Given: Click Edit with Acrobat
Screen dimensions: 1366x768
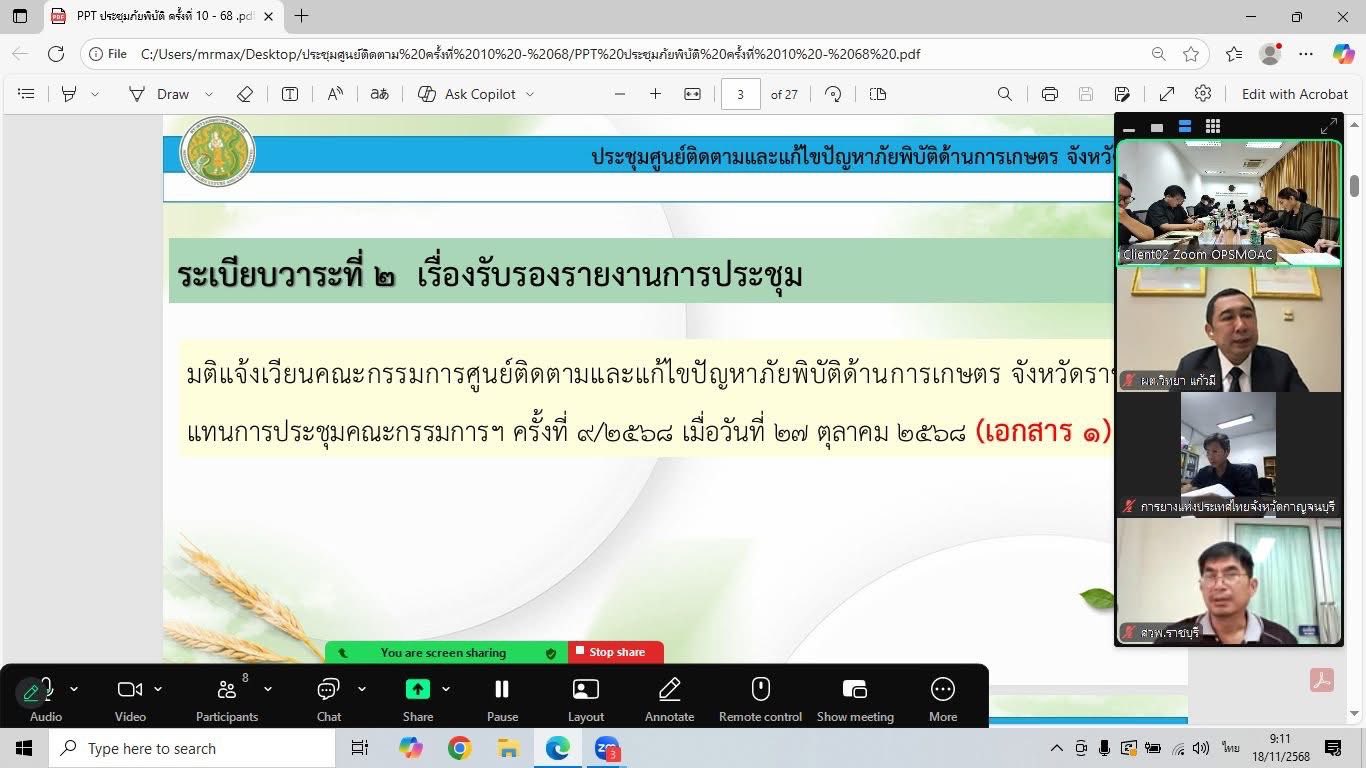Looking at the screenshot, I should (1294, 94).
